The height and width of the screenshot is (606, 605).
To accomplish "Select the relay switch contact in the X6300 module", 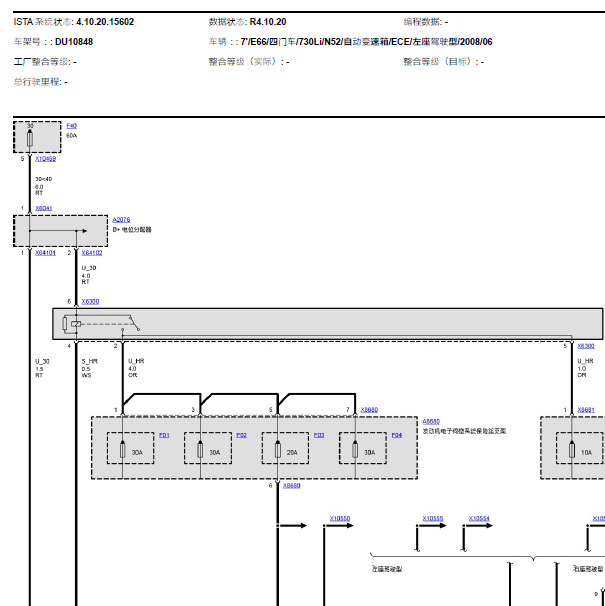I will pyautogui.click(x=134, y=323).
